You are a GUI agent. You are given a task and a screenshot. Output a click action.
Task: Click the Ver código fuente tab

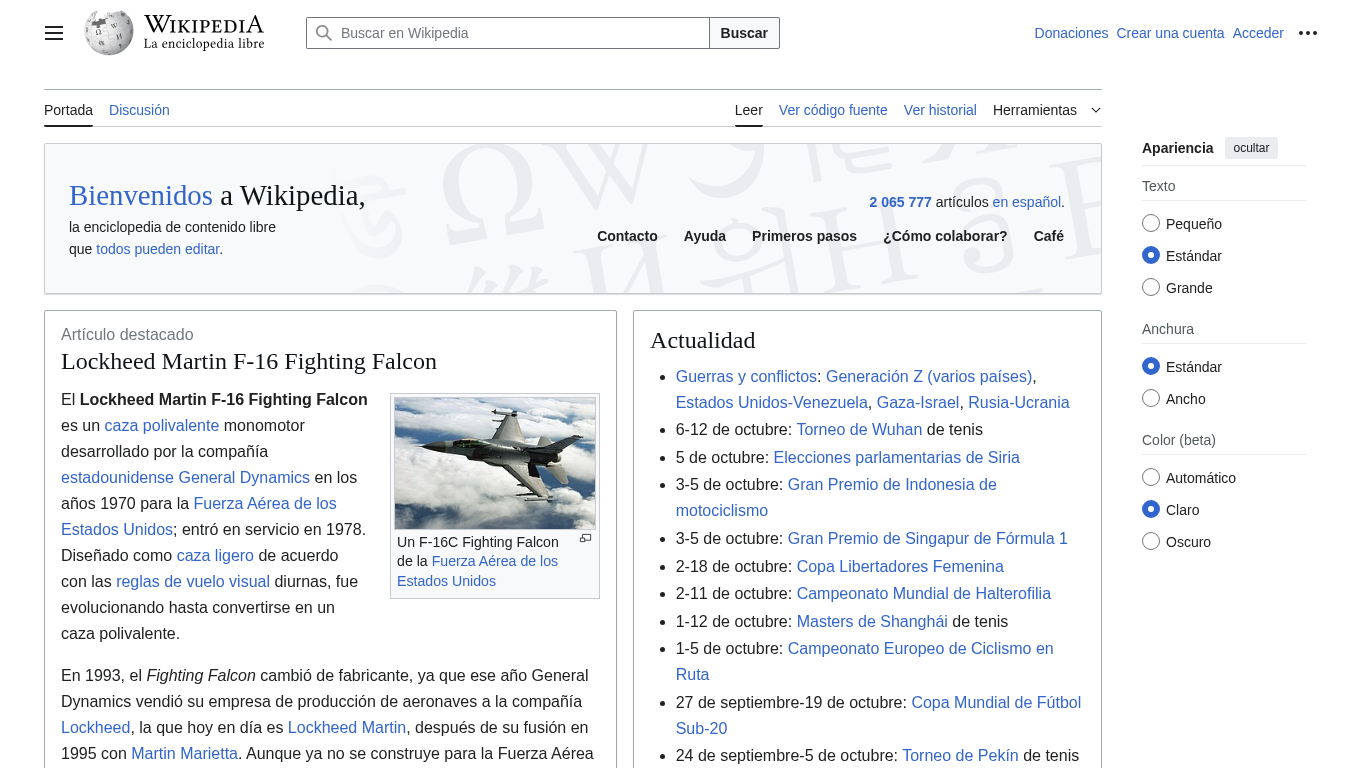pyautogui.click(x=832, y=110)
